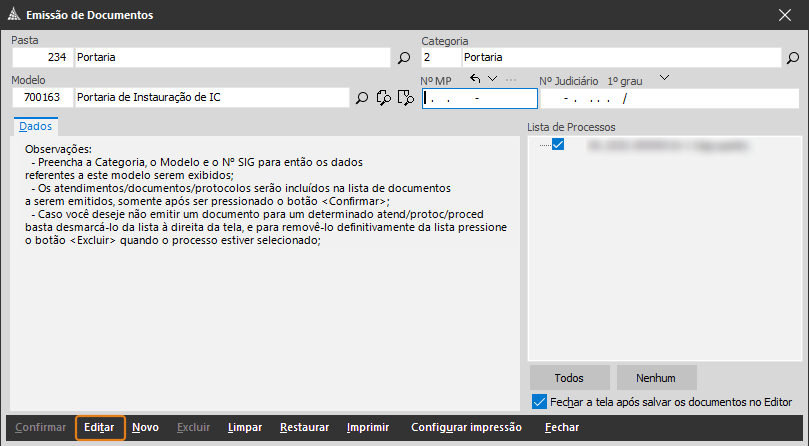Click the Modelo name Portaria de Instauração
Image resolution: width=809 pixels, height=446 pixels.
click(212, 98)
